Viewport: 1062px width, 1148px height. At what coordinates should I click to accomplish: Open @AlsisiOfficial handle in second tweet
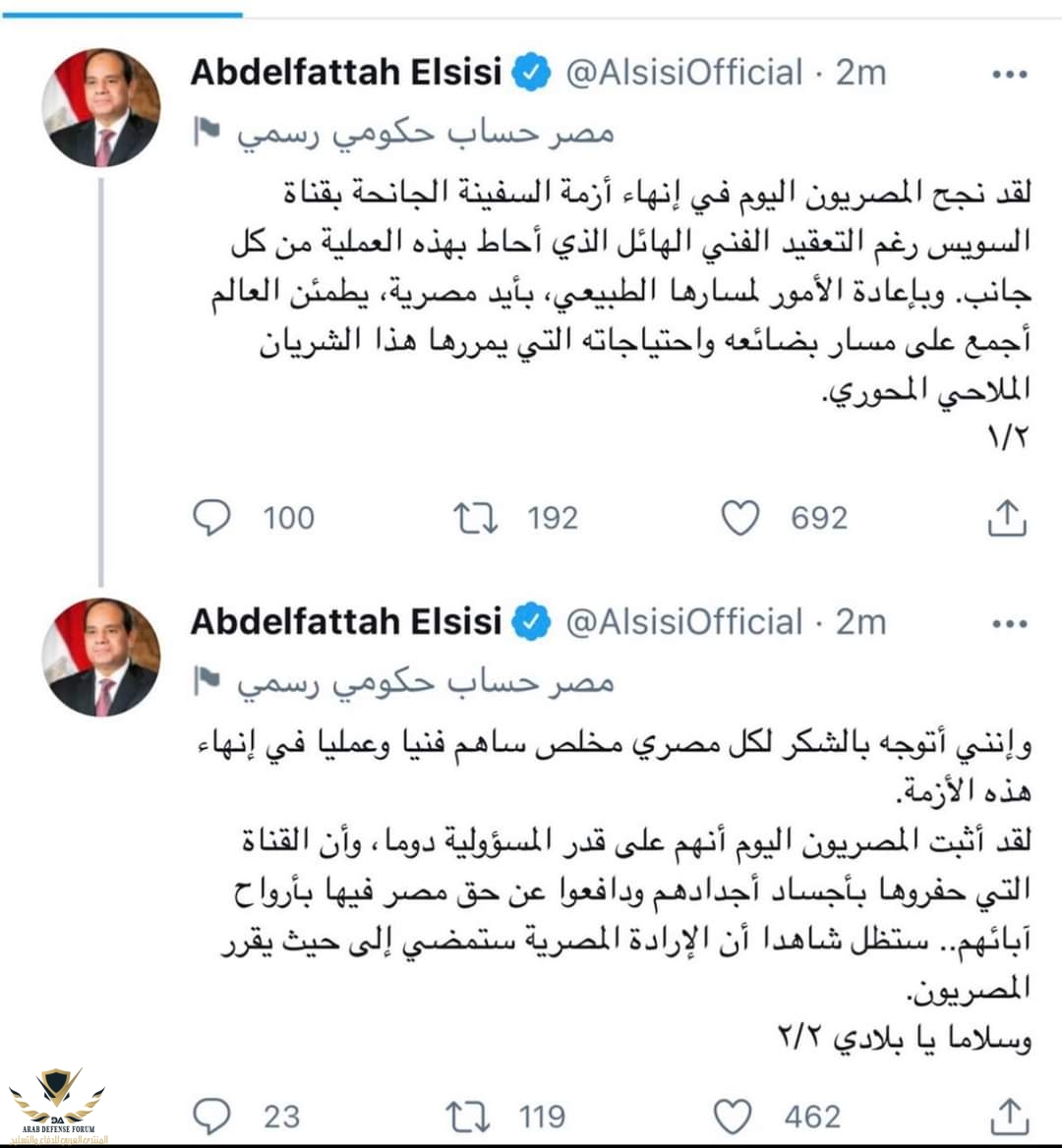pos(684,622)
